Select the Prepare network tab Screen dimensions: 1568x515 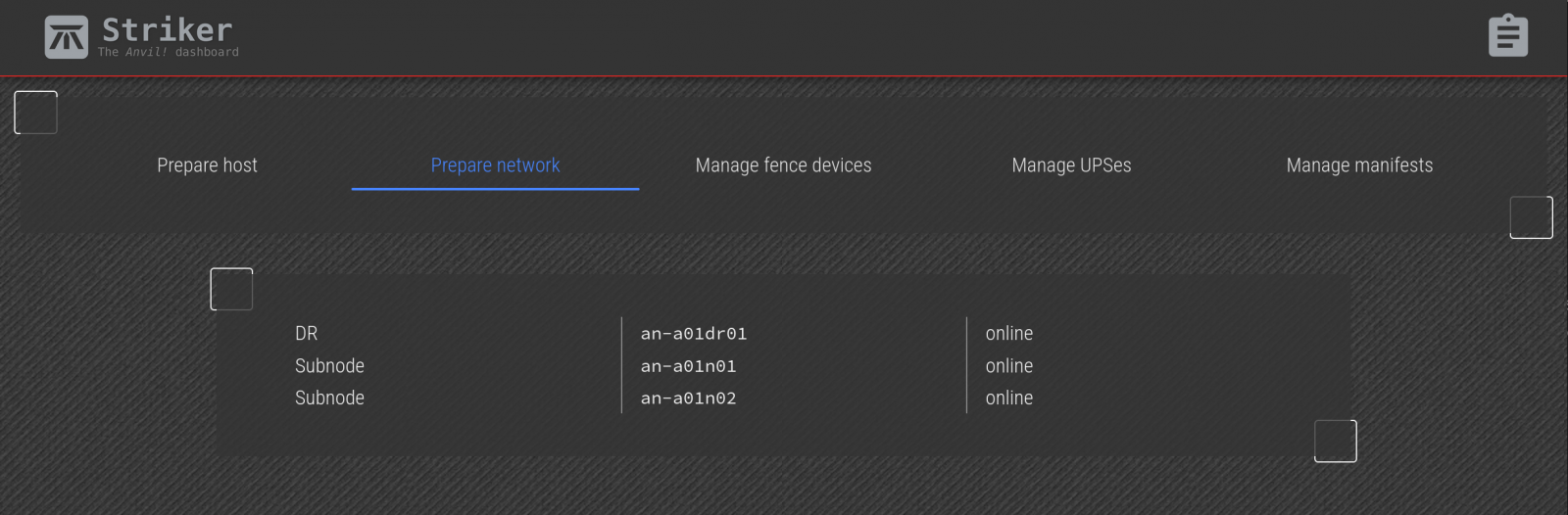point(495,165)
